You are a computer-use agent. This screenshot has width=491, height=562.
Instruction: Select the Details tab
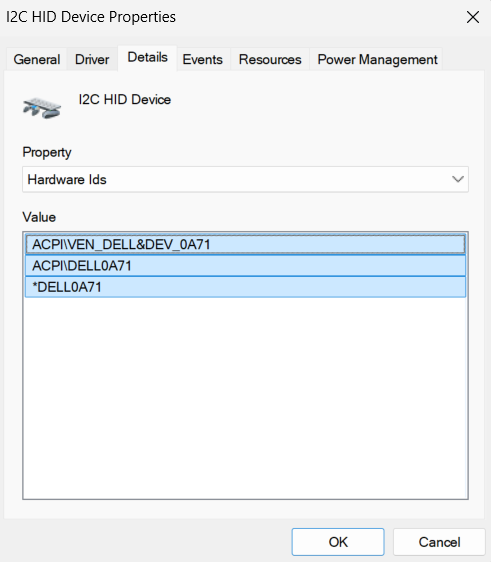pos(147,57)
